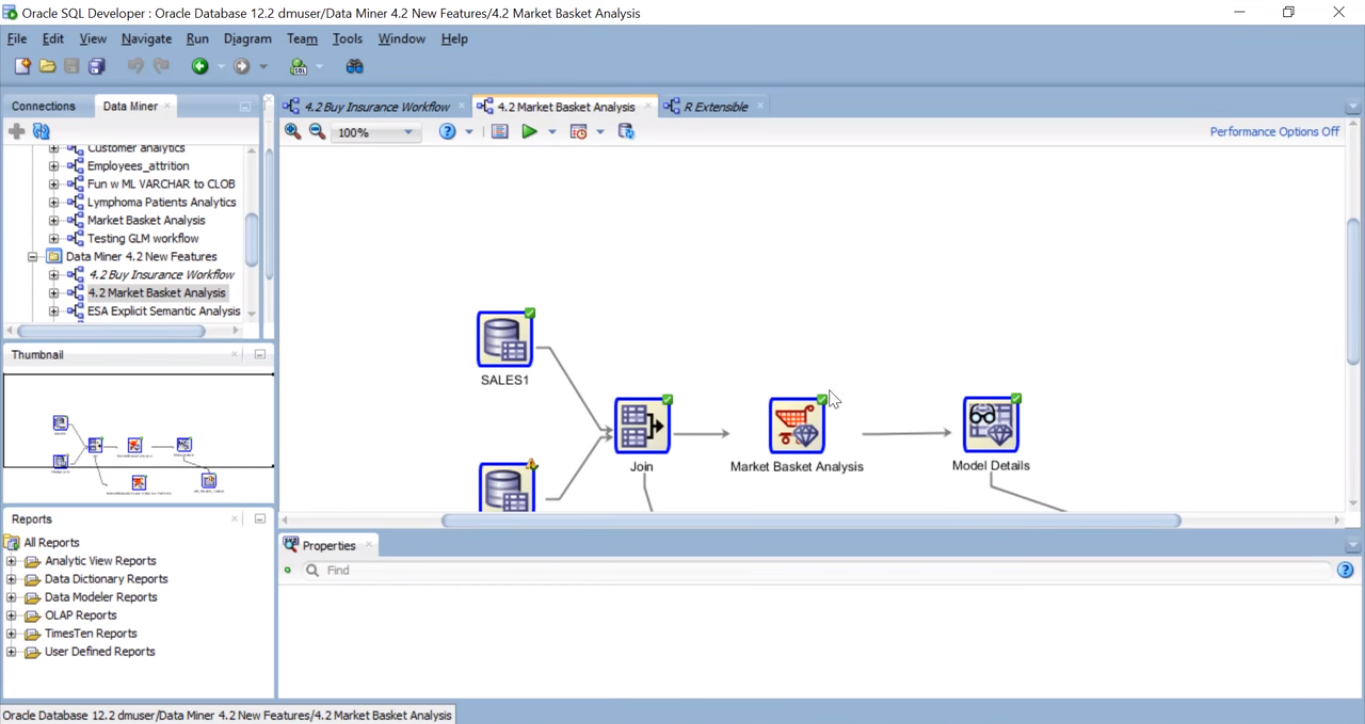This screenshot has height=724, width=1365.
Task: Toggle Performance Options Off link
Action: tap(1274, 131)
